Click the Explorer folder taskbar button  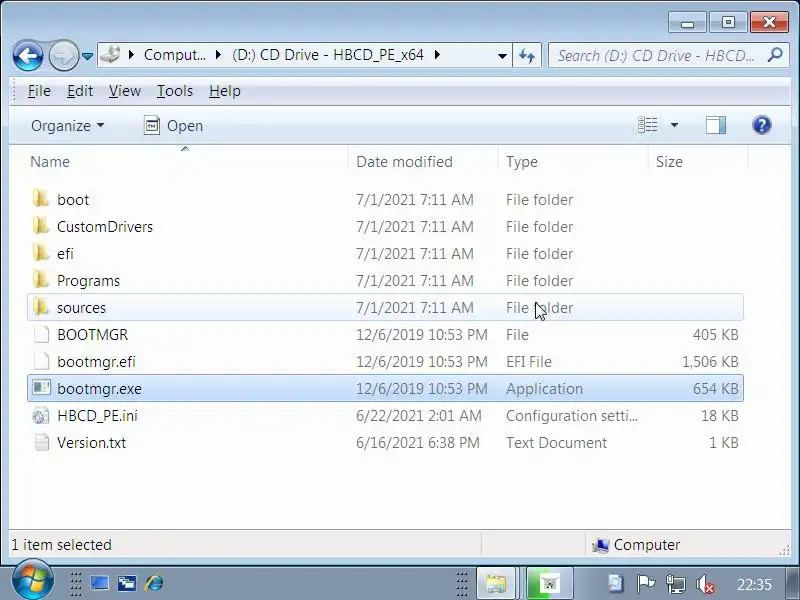tap(495, 583)
